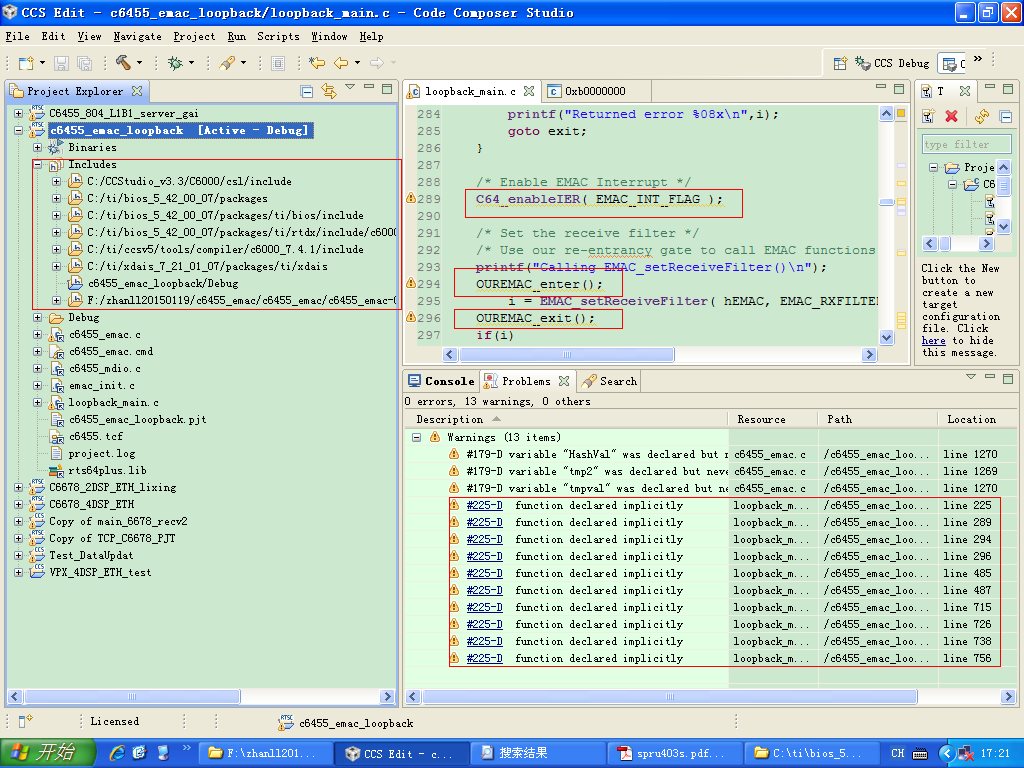Viewport: 1024px width, 768px height.
Task: Click the editor horizontal scrollbar thumb
Action: click(x=566, y=355)
